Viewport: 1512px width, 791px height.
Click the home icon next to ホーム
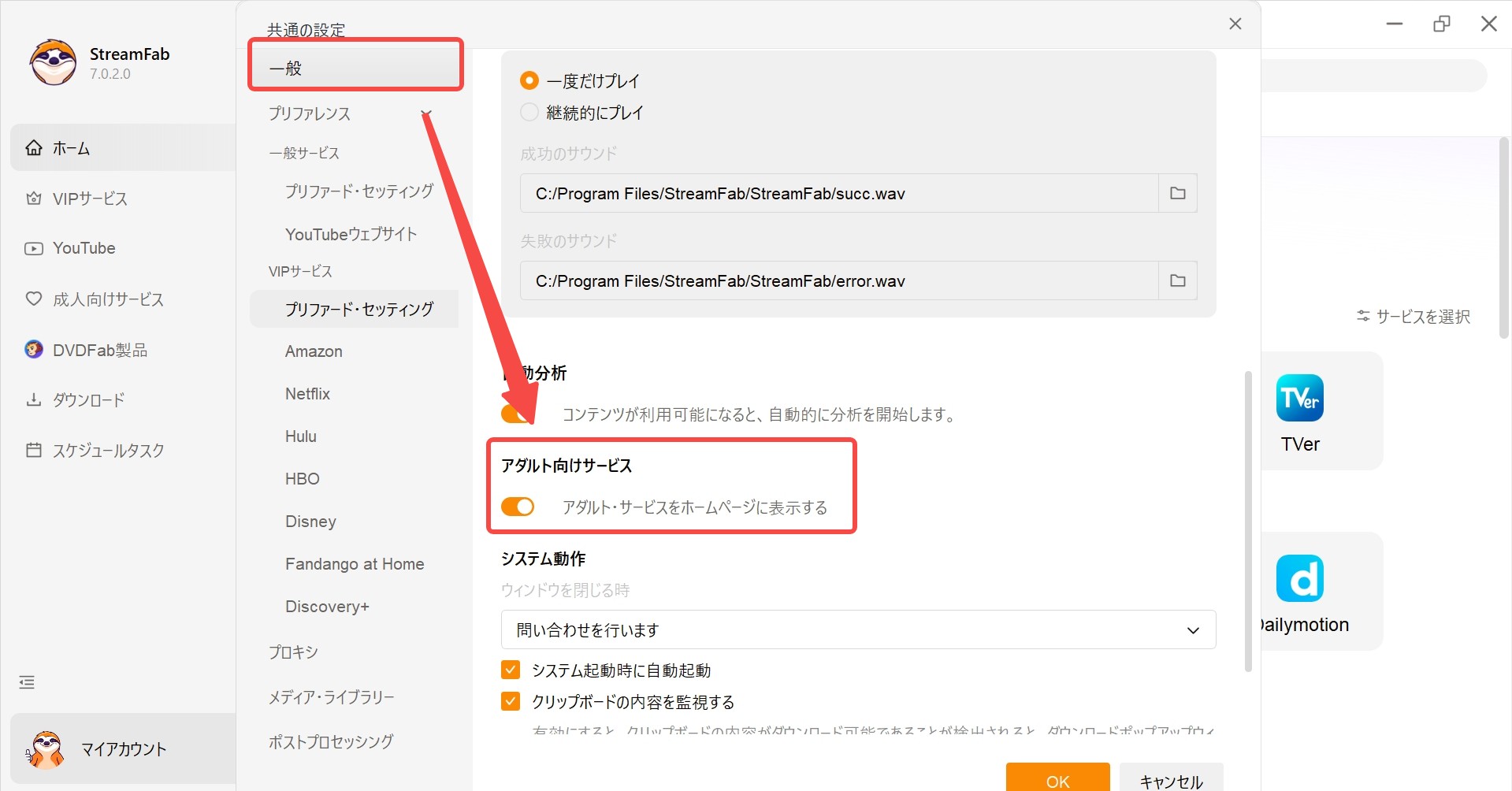coord(34,147)
